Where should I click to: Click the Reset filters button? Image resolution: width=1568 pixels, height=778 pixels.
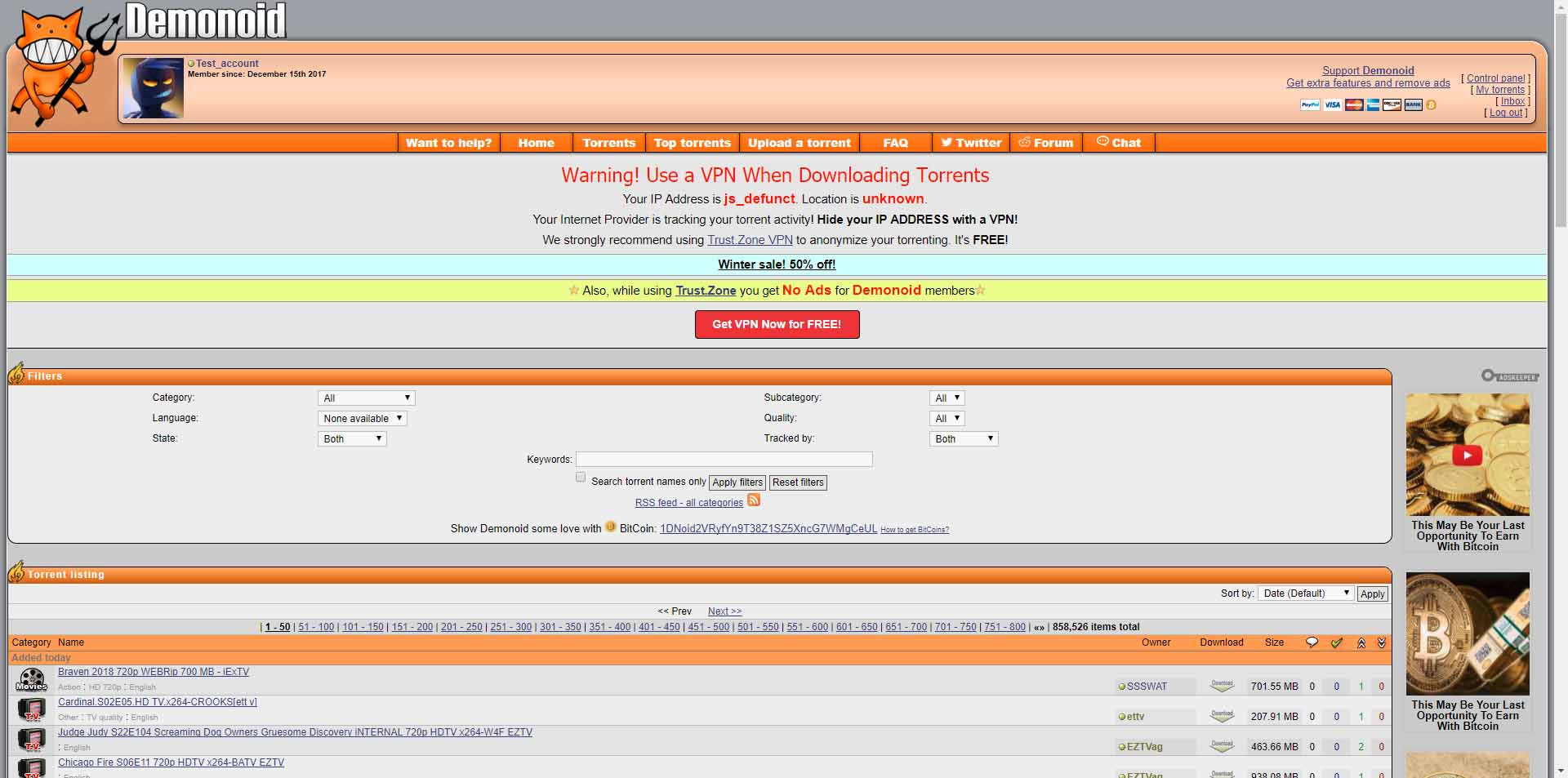(798, 482)
